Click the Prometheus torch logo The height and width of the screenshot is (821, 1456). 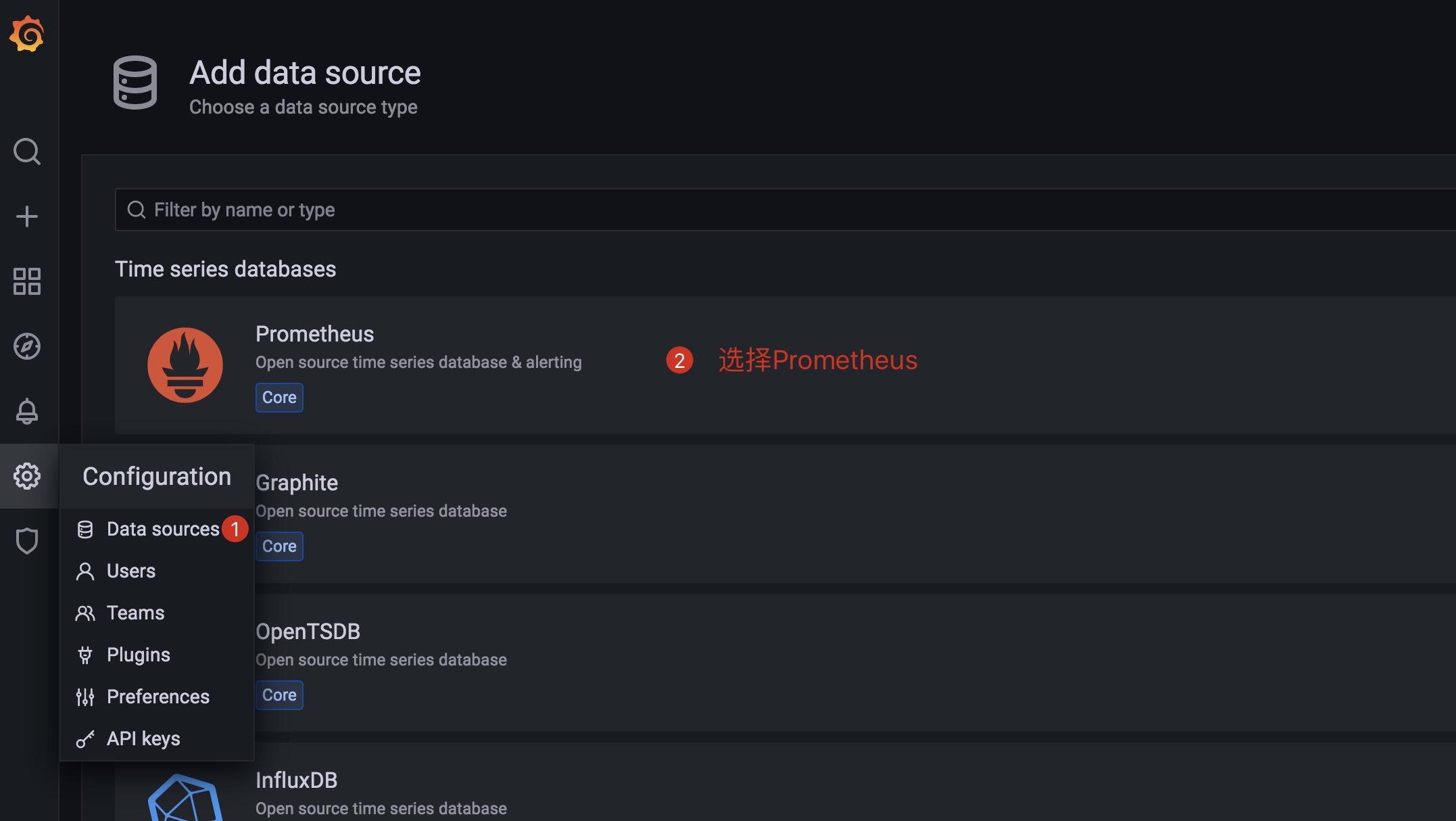point(185,365)
